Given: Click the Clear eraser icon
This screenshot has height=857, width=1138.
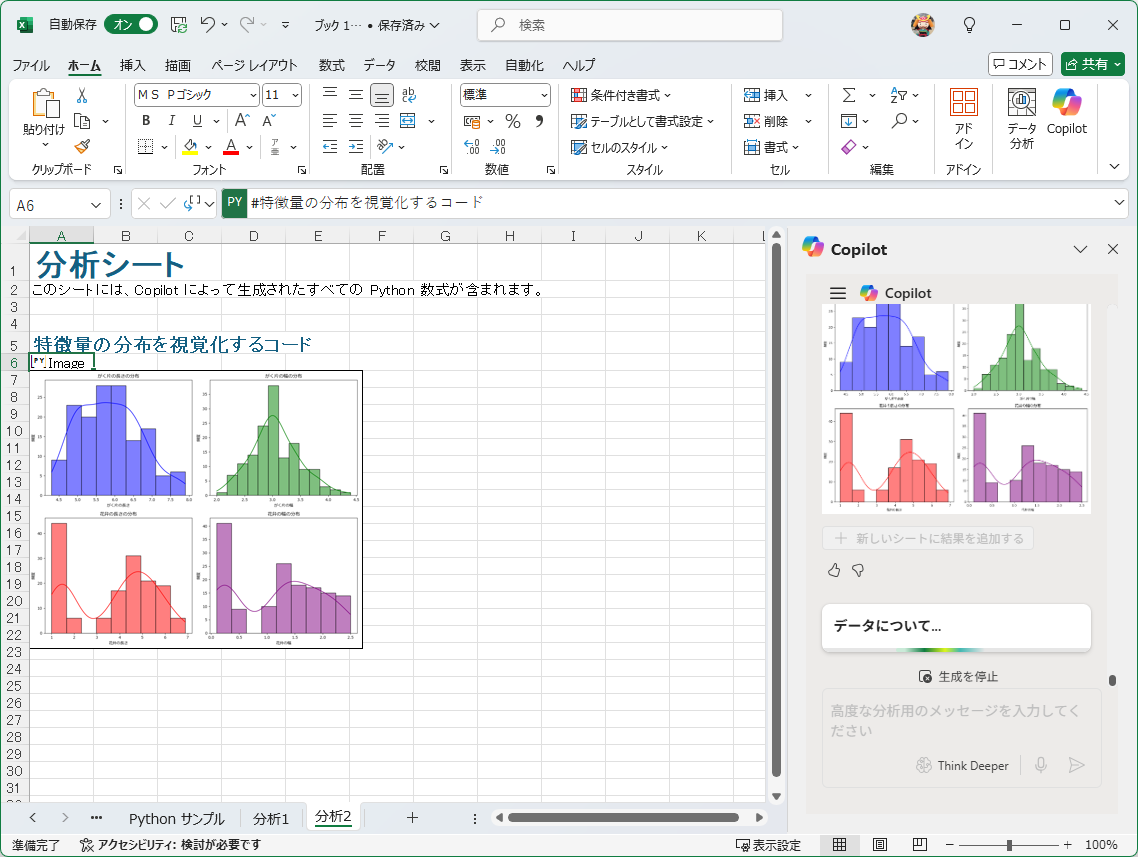Looking at the screenshot, I should tap(848, 147).
